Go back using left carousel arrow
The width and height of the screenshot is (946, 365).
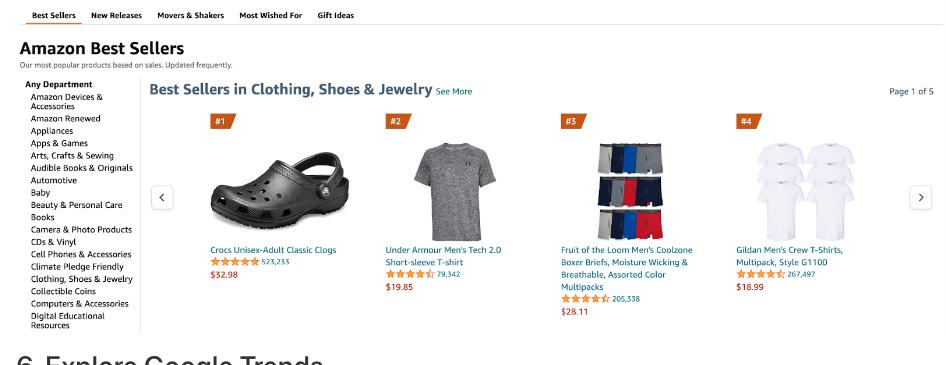tap(162, 197)
